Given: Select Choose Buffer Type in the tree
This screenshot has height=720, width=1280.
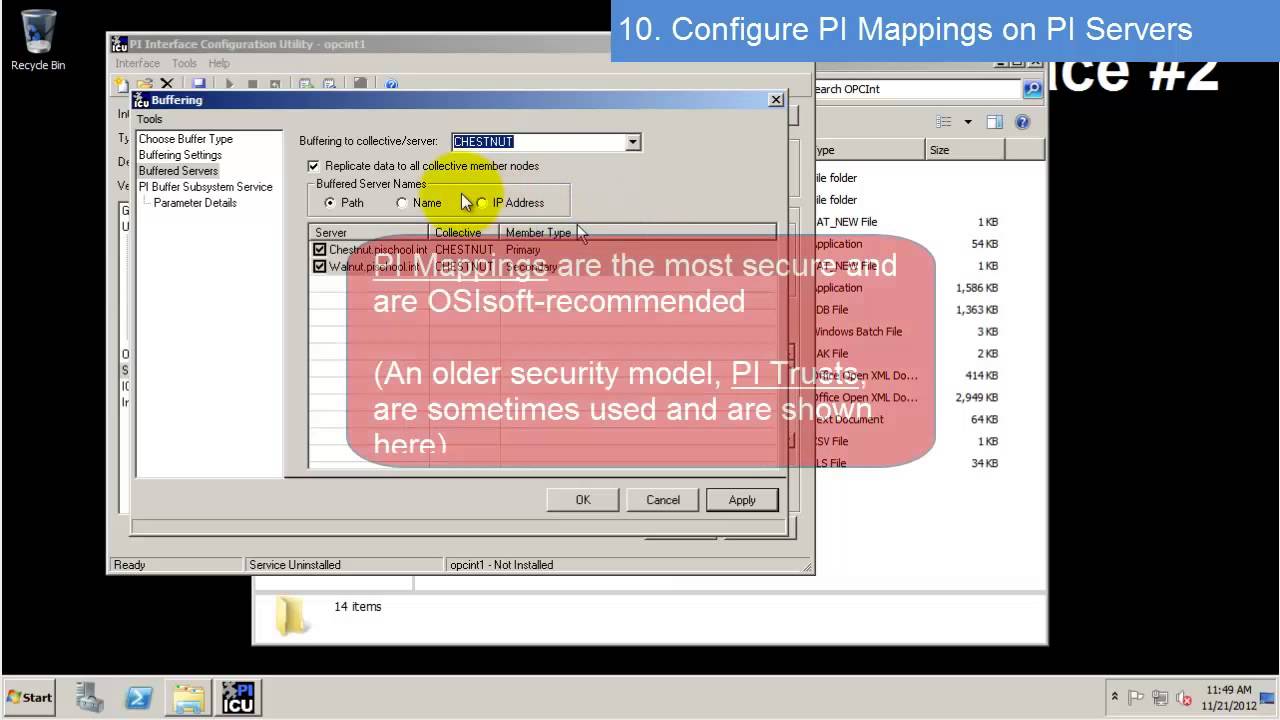Looking at the screenshot, I should pyautogui.click(x=186, y=139).
